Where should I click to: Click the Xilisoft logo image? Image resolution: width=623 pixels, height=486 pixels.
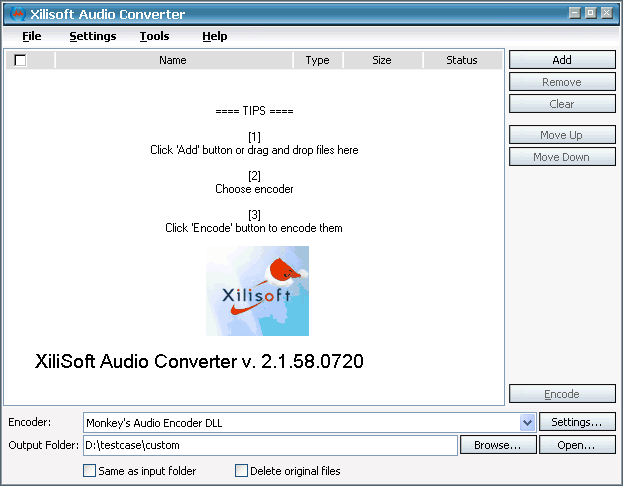pos(257,291)
